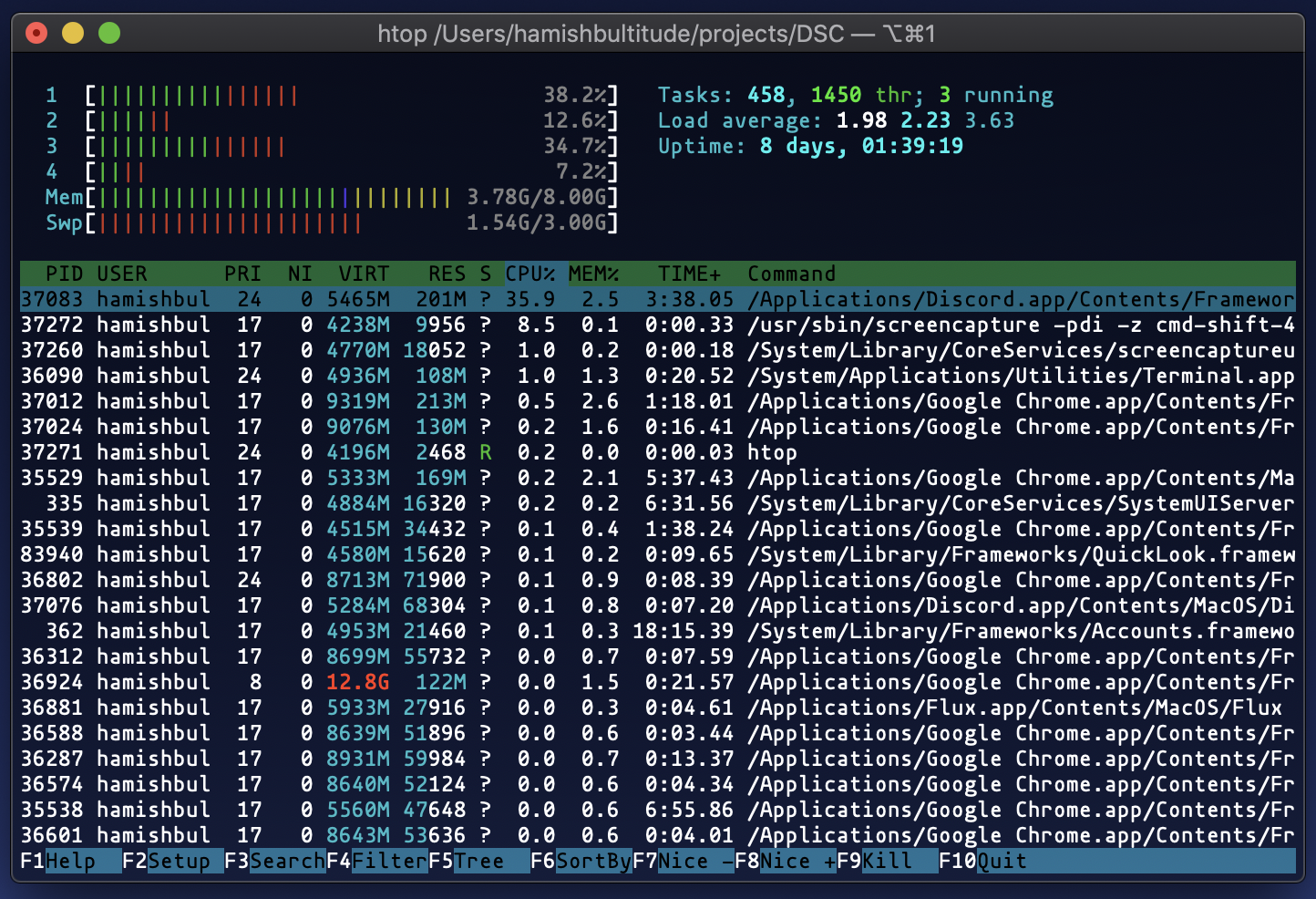Select F9 Kill in footer bar
This screenshot has height=899, width=1316.
887,861
